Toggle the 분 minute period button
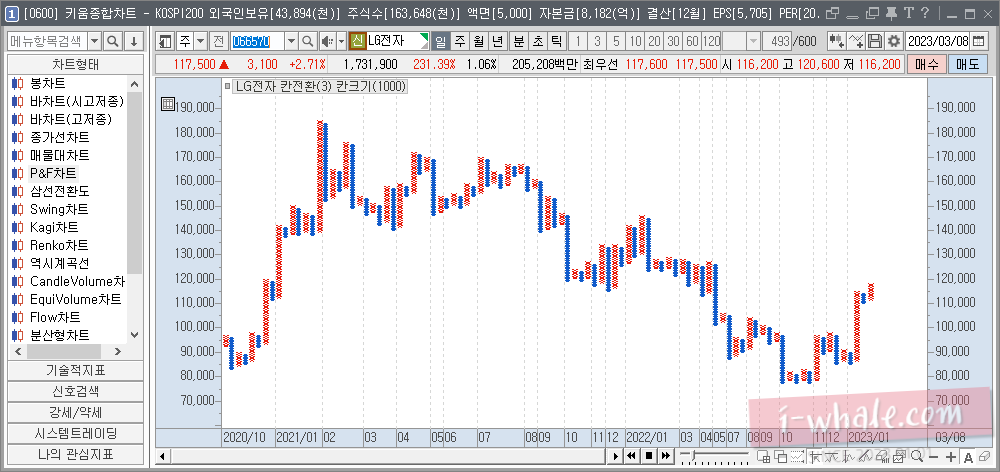This screenshot has width=1000, height=472. 519,41
